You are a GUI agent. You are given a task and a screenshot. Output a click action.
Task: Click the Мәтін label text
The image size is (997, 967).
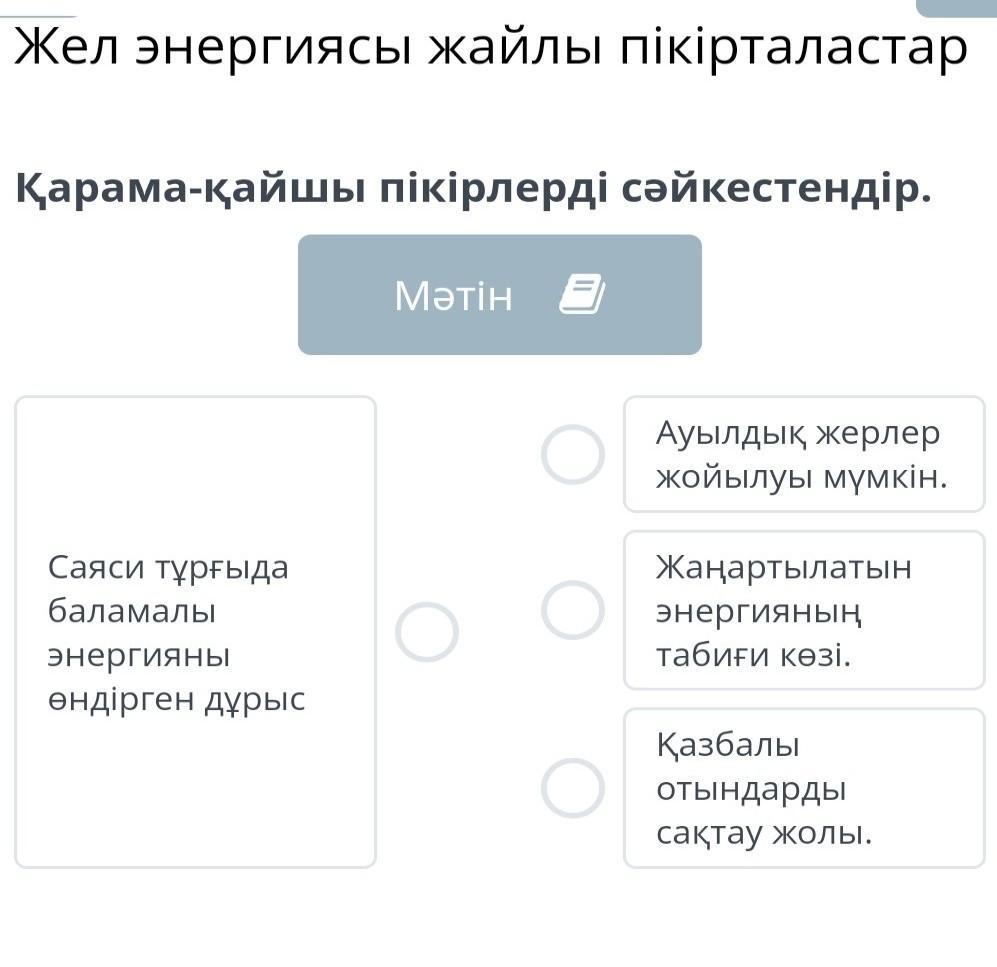(453, 296)
